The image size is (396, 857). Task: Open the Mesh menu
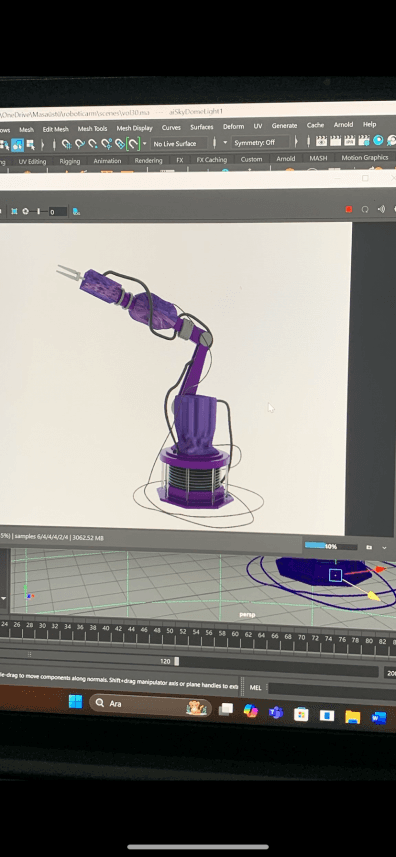[x=26, y=130]
